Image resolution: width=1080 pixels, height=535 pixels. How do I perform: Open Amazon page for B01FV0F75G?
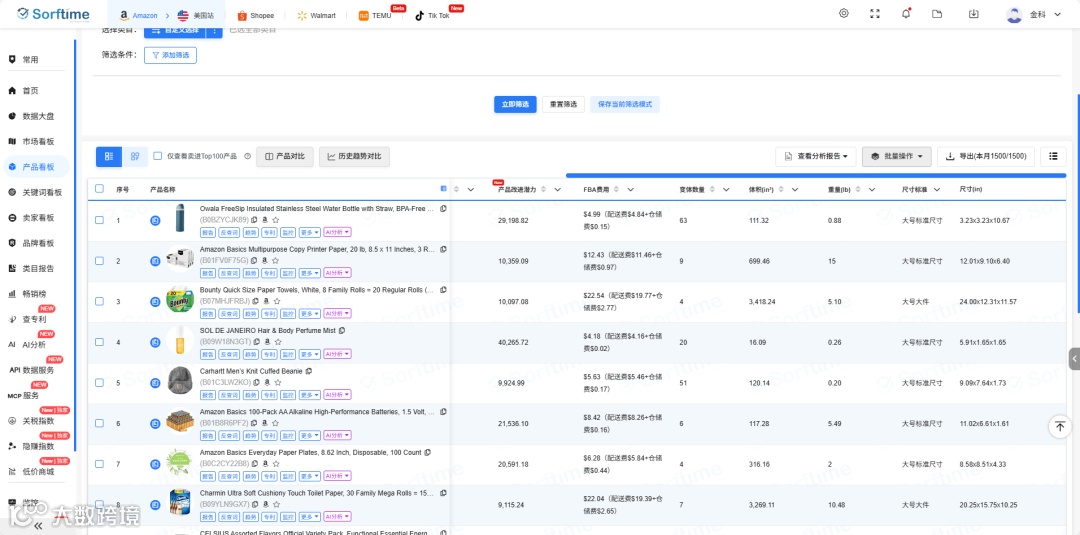[264, 261]
